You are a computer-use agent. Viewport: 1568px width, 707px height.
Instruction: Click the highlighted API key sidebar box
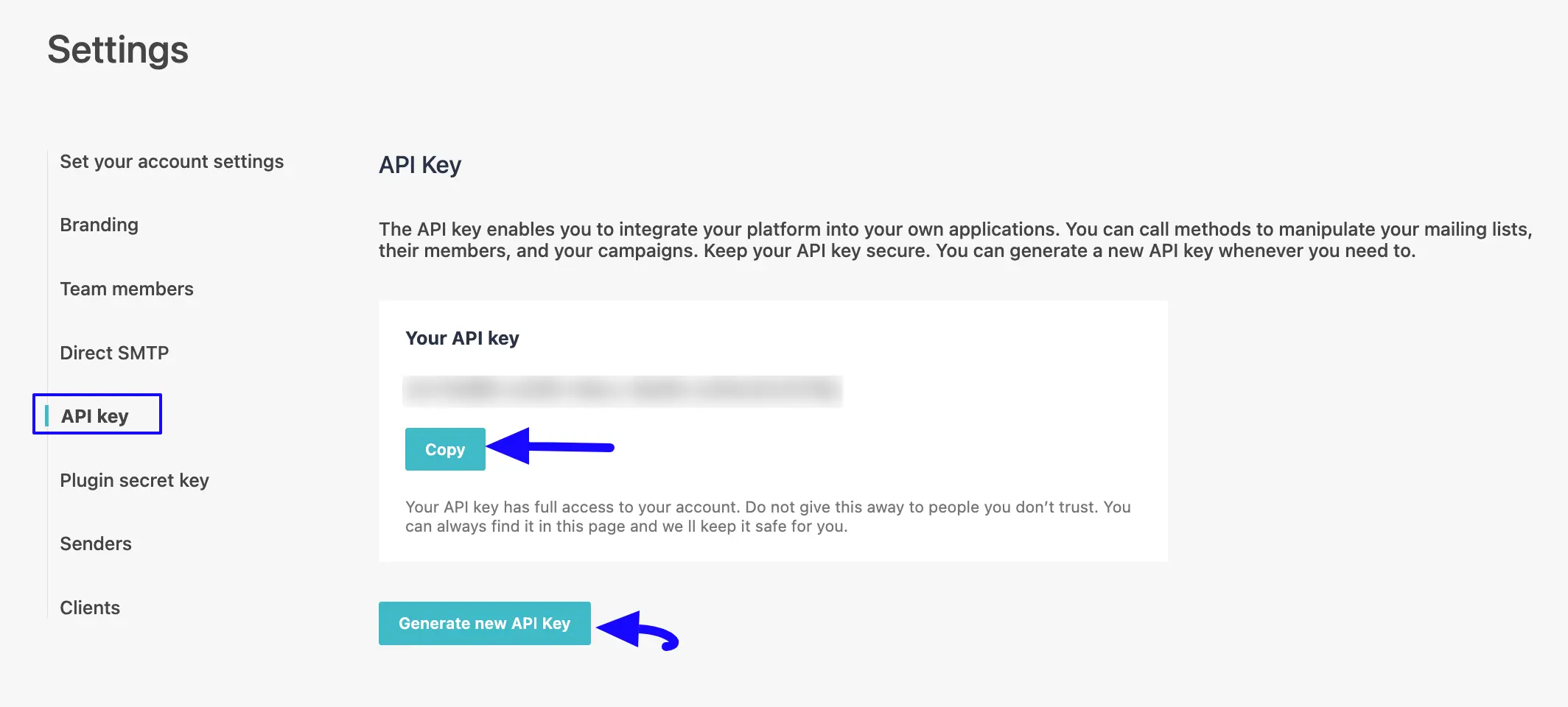click(x=97, y=414)
